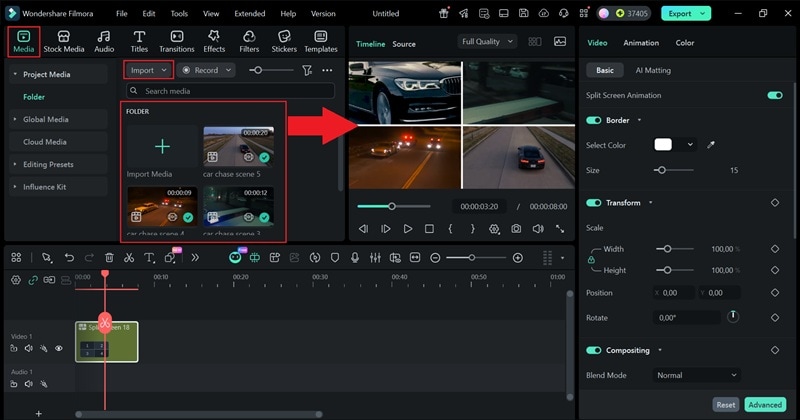800x420 pixels.
Task: Click the Import Media plus tile
Action: point(162,146)
